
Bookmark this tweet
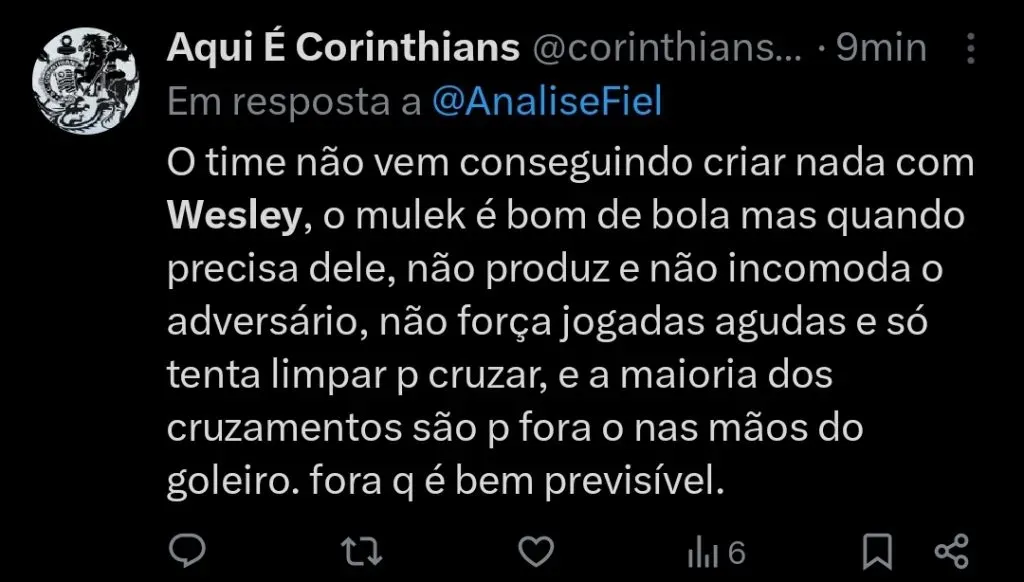click(878, 549)
